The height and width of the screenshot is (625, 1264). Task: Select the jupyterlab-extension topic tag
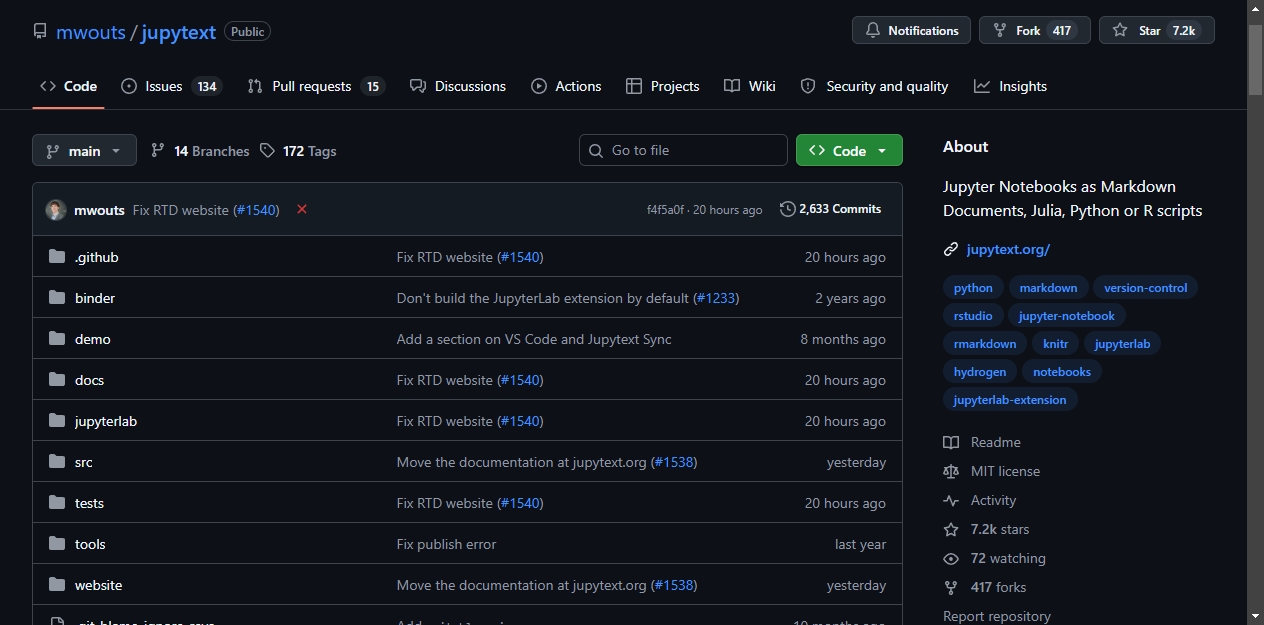coord(1010,400)
